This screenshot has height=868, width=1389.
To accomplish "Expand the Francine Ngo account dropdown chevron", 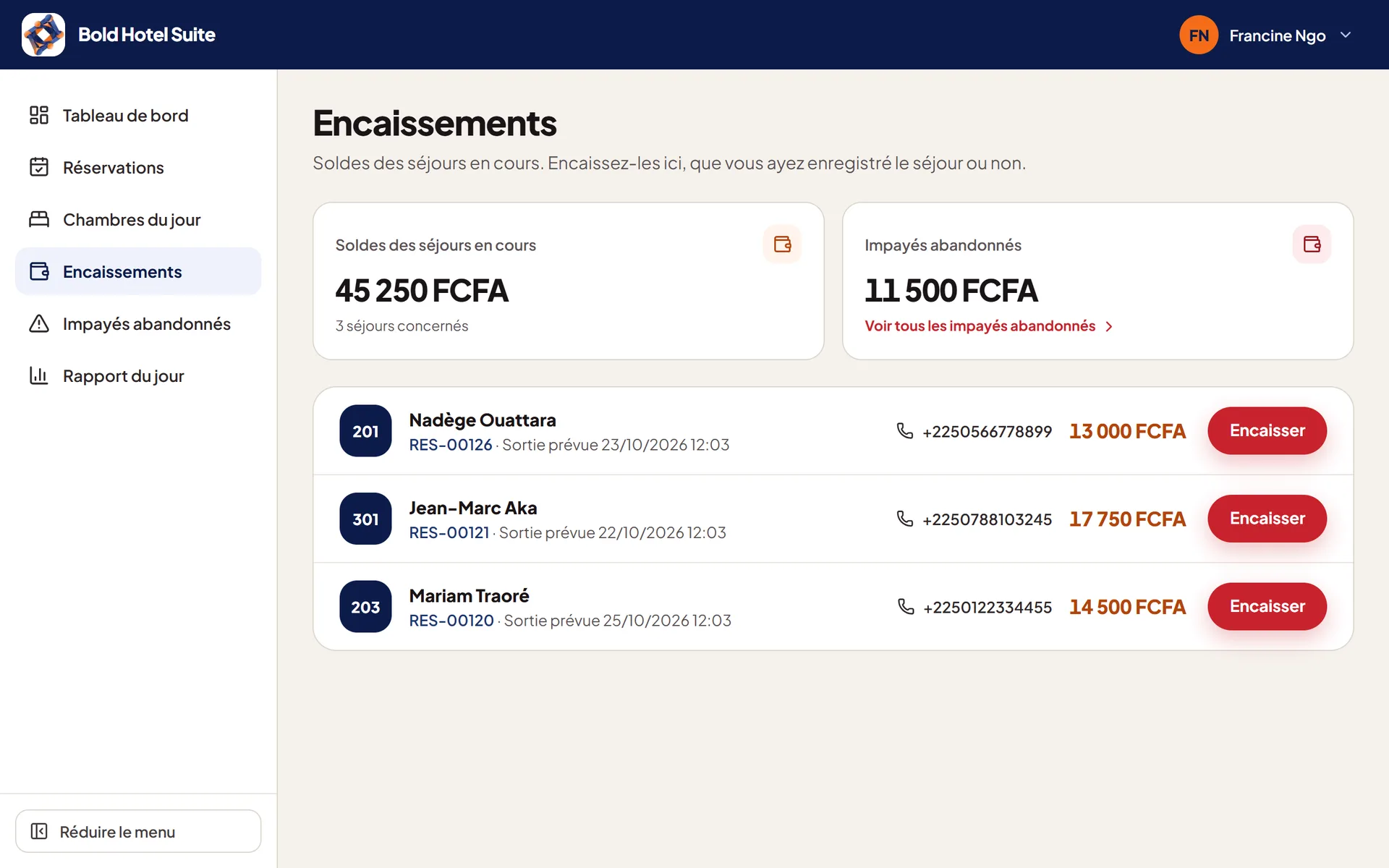I will [x=1346, y=35].
